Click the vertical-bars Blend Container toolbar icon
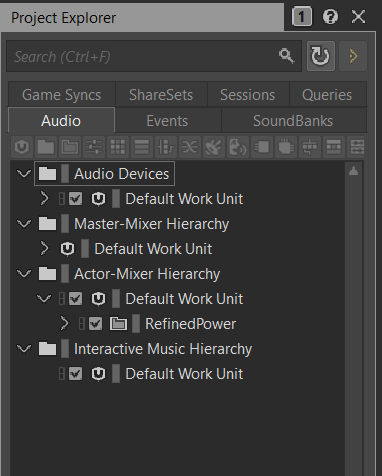Screen dimensions: 382x476 tap(166, 147)
